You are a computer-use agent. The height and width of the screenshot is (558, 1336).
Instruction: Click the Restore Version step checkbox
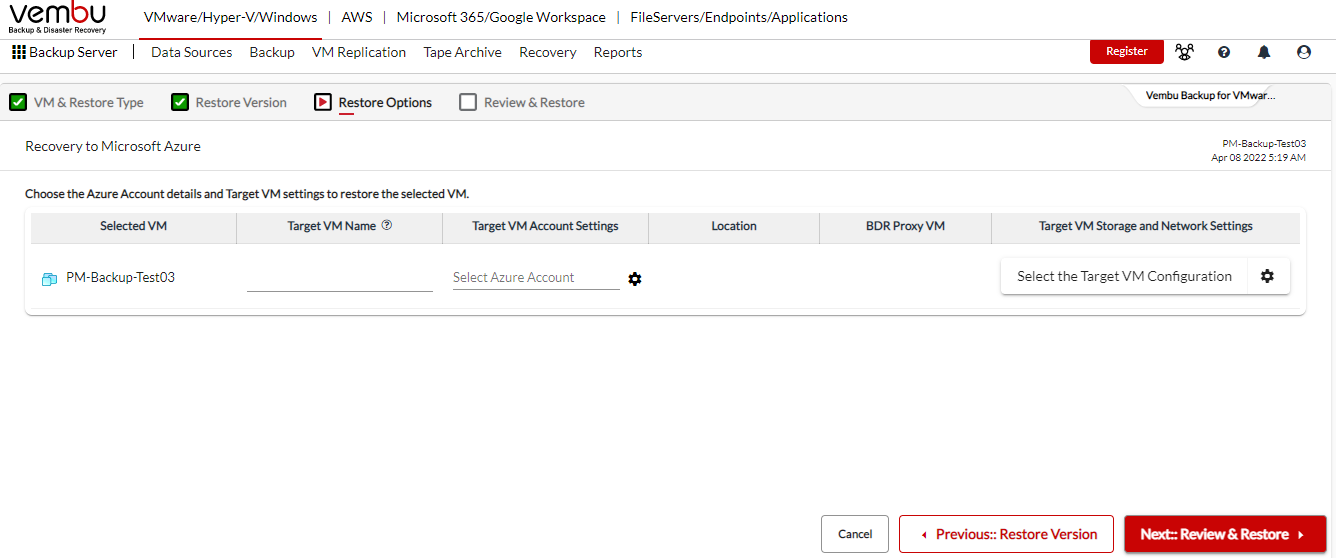(x=180, y=102)
